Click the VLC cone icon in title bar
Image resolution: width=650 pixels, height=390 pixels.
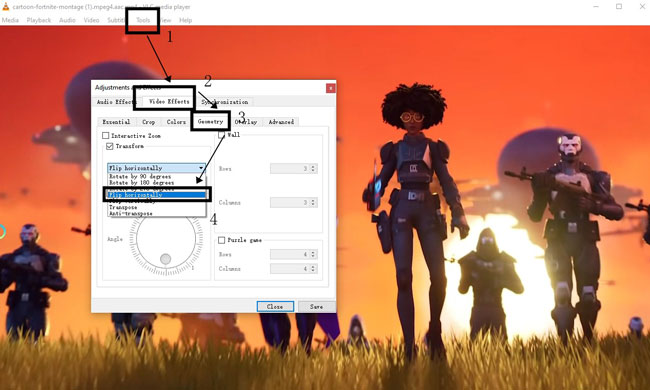[x=5, y=7]
